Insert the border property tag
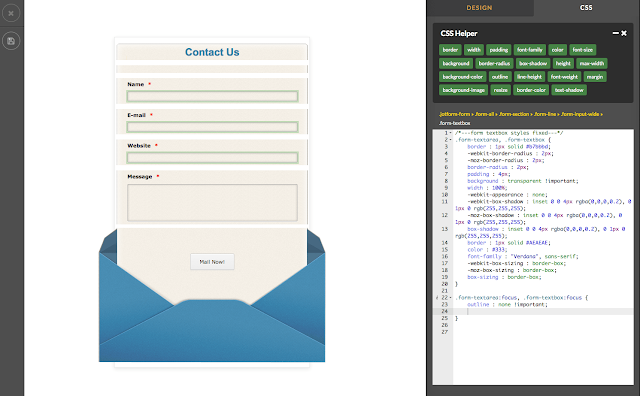Image resolution: width=640 pixels, height=396 pixels. [450, 50]
